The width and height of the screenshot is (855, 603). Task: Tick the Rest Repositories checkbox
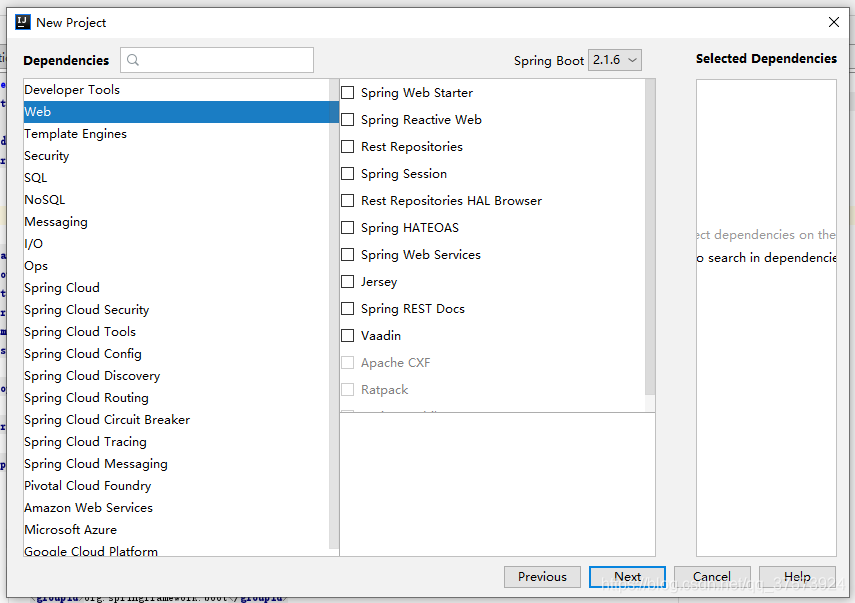[x=347, y=147]
